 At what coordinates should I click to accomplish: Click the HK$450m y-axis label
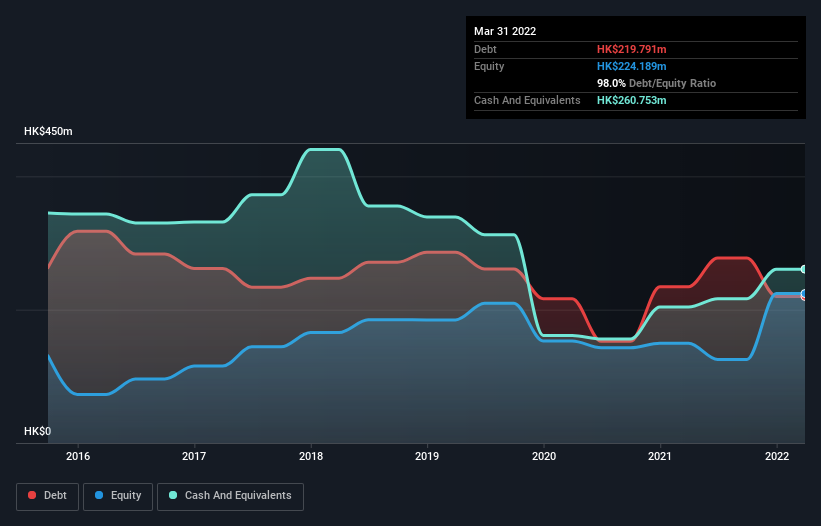click(48, 131)
